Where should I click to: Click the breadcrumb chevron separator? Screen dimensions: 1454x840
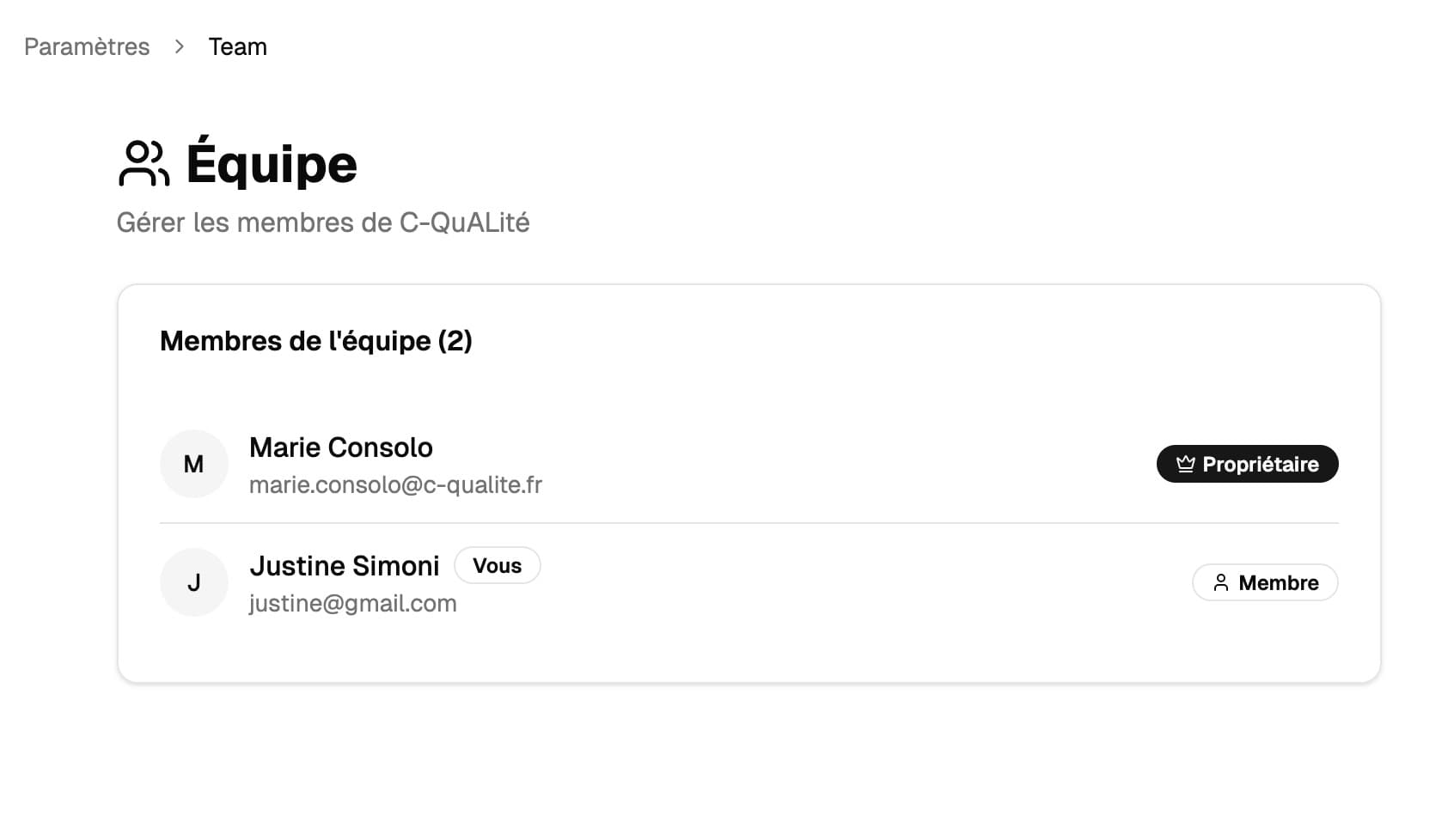(x=179, y=46)
